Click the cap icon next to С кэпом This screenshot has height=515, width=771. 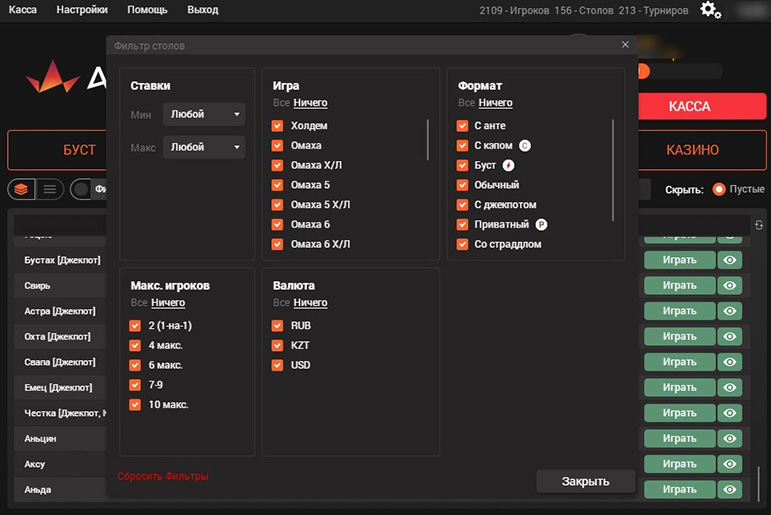[525, 145]
